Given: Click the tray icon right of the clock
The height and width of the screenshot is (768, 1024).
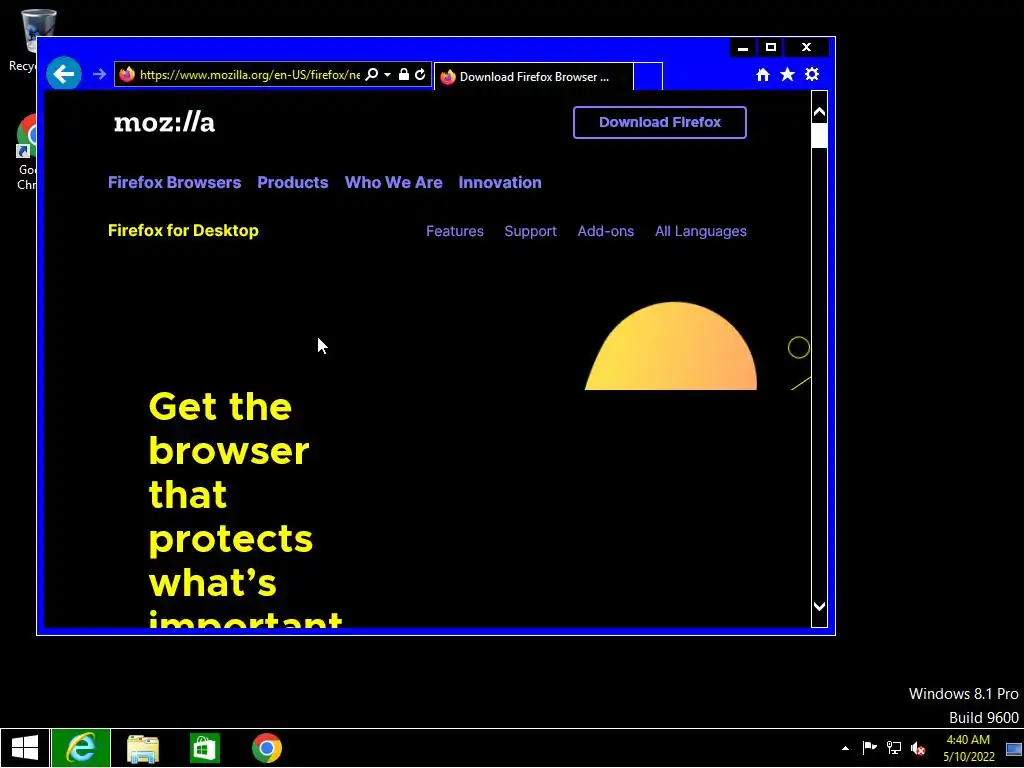Looking at the screenshot, I should (1014, 748).
